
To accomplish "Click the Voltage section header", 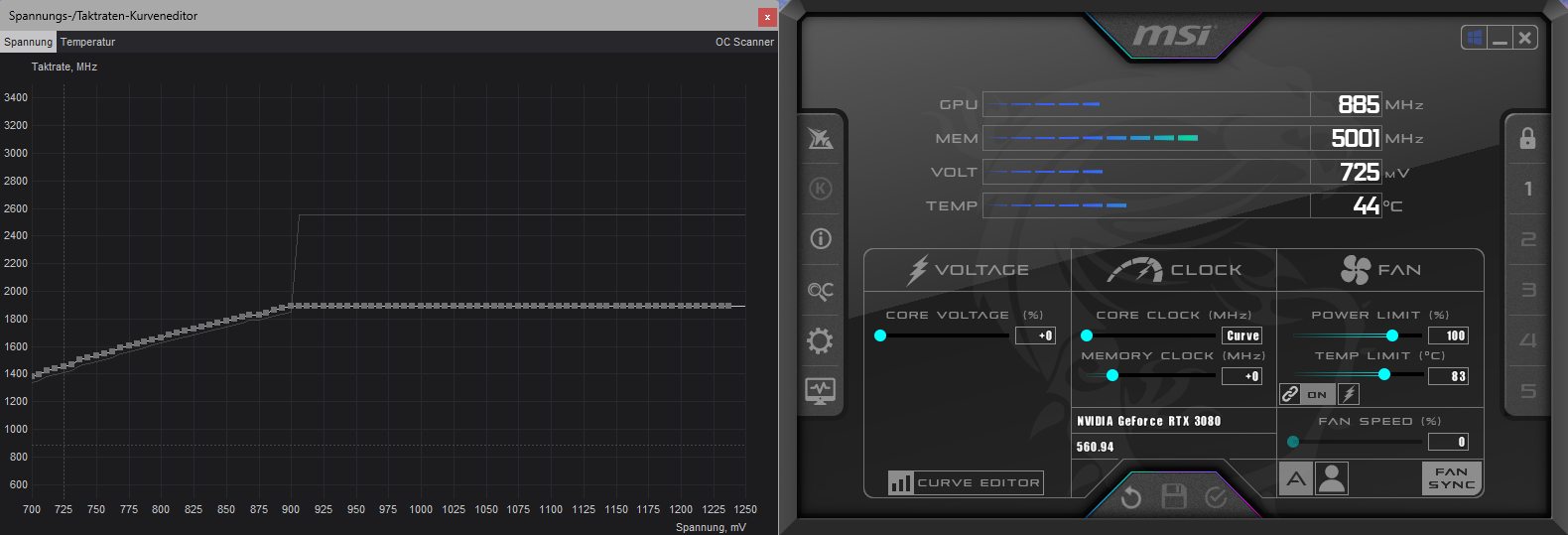I will pos(968,269).
